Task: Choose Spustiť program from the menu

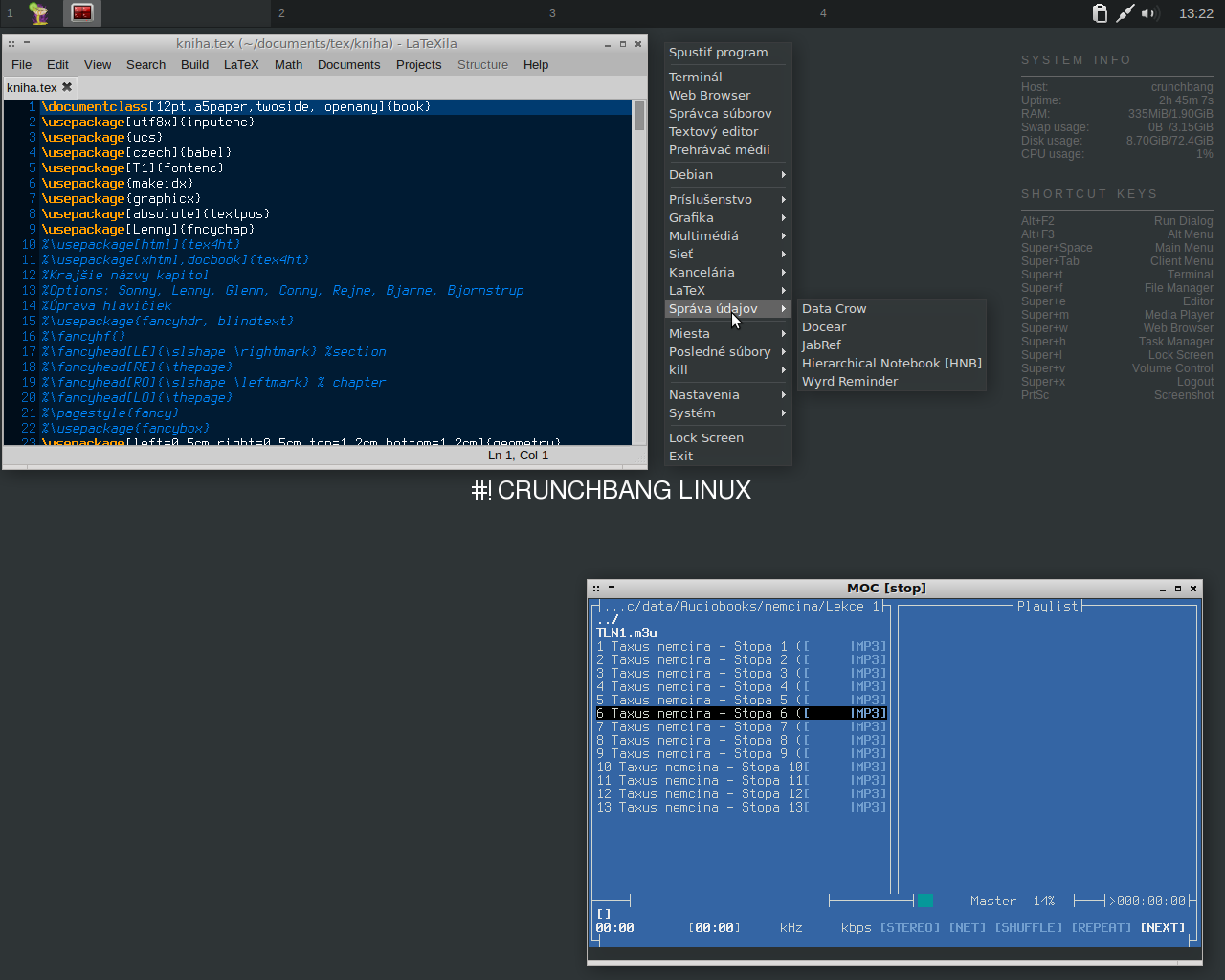Action: point(727,53)
